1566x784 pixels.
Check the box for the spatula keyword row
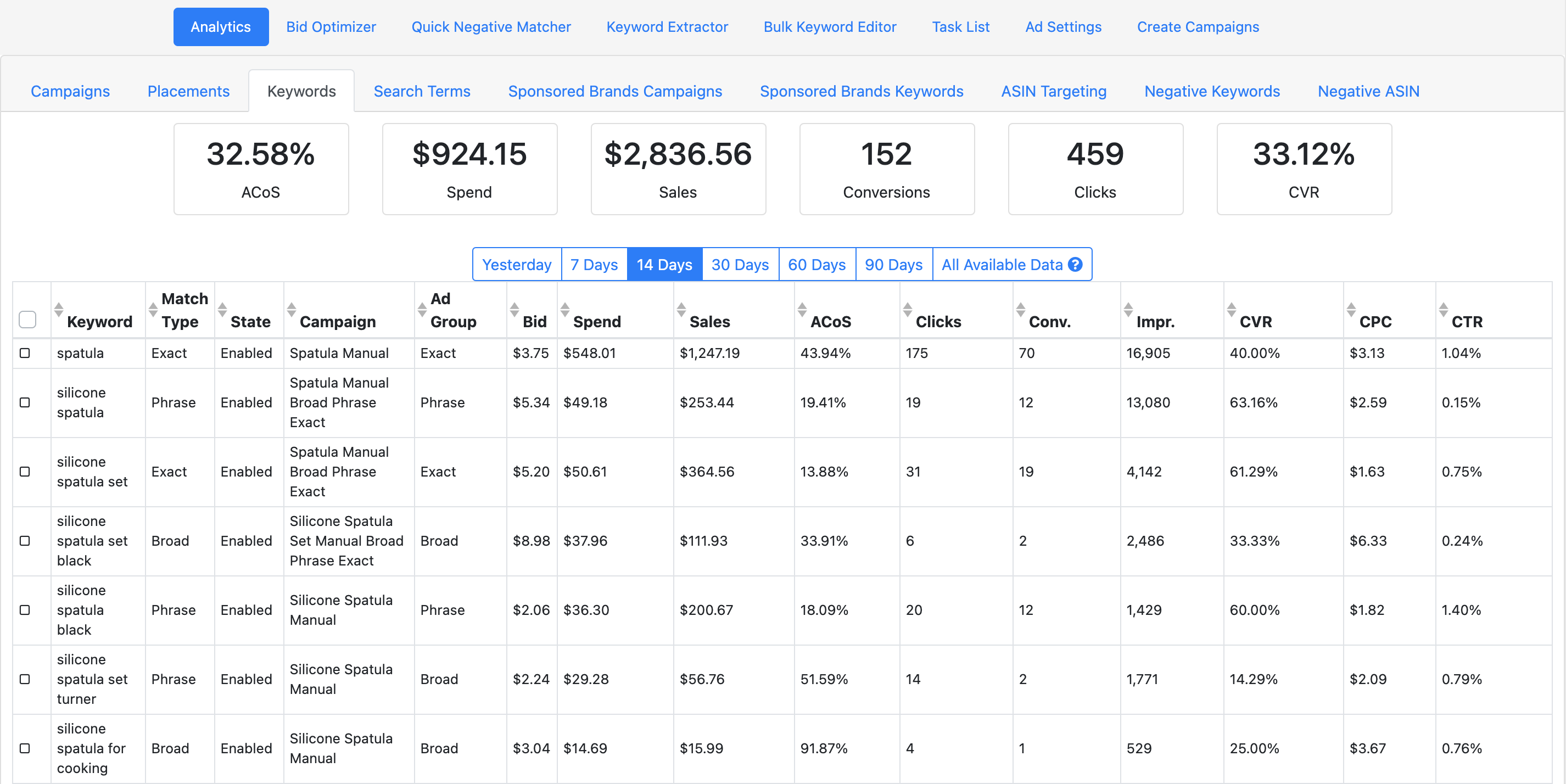pos(25,353)
